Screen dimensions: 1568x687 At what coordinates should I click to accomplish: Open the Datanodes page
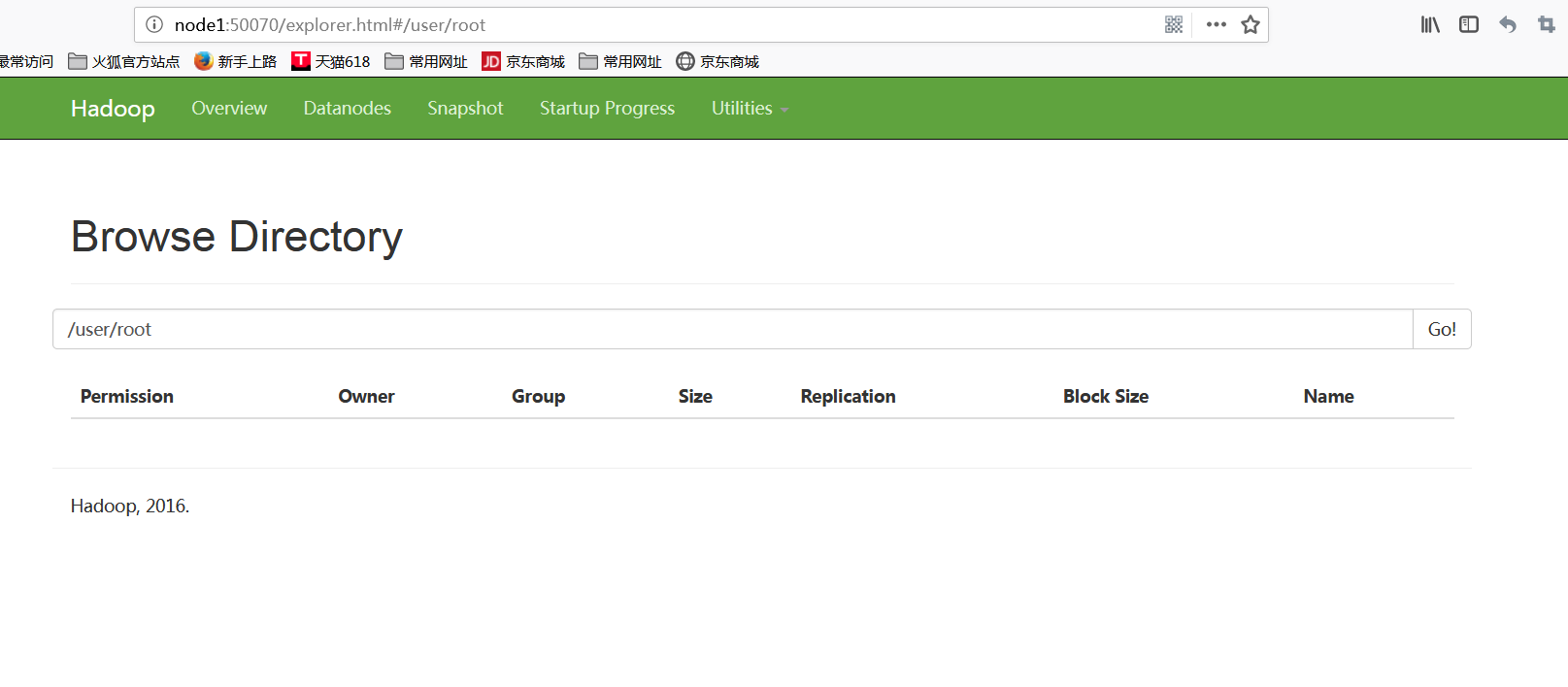coord(348,108)
